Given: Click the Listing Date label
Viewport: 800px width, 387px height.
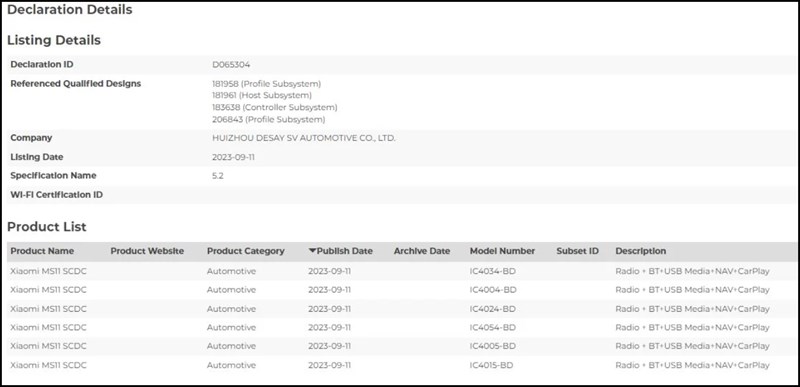Looking at the screenshot, I should coord(37,157).
